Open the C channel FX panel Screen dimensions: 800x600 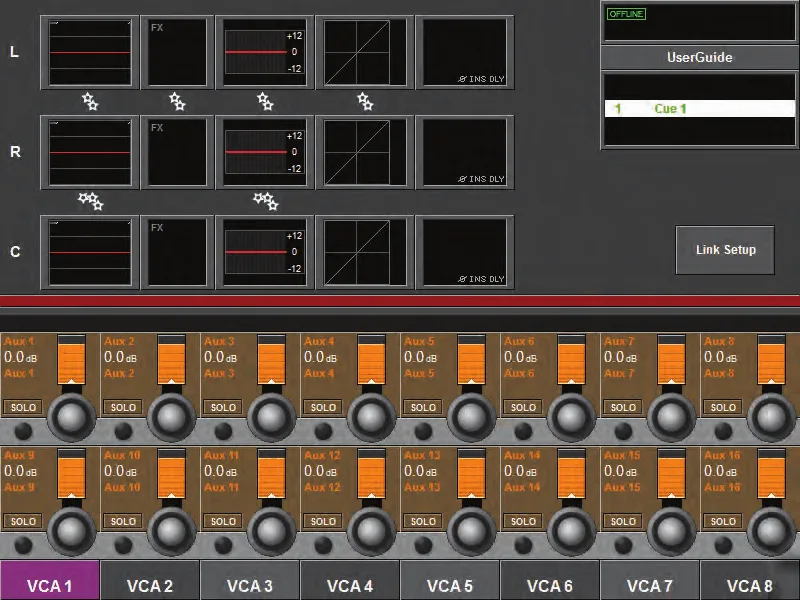click(177, 252)
